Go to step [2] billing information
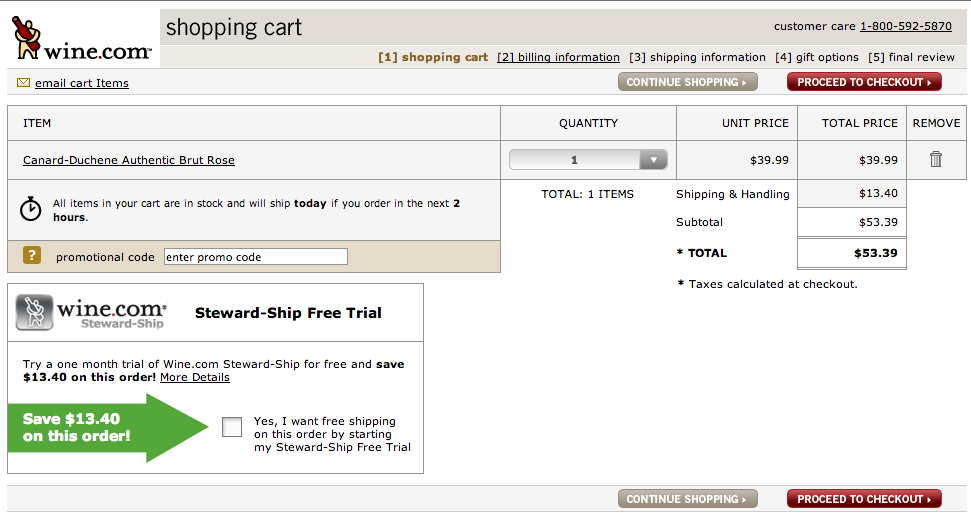The width and height of the screenshot is (971, 513). 558,57
